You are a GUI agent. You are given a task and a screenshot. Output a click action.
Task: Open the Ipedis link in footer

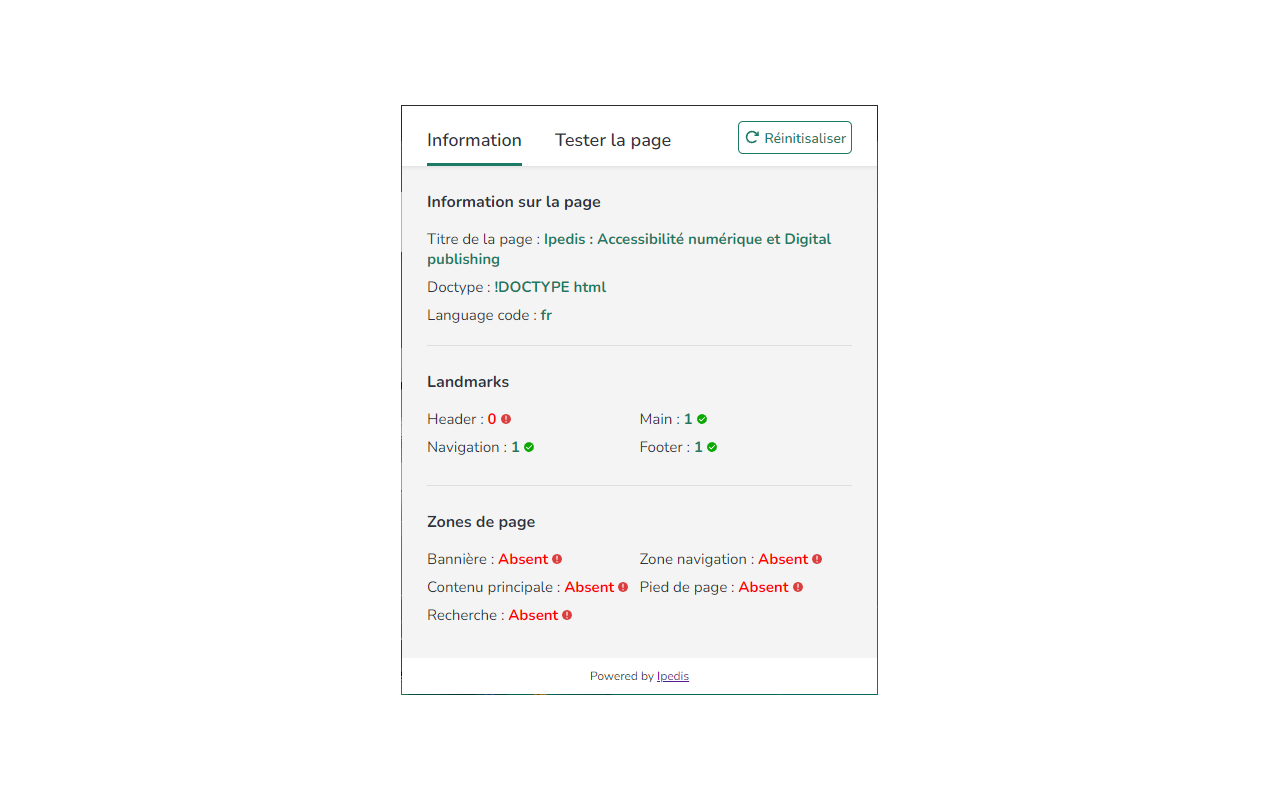(673, 676)
